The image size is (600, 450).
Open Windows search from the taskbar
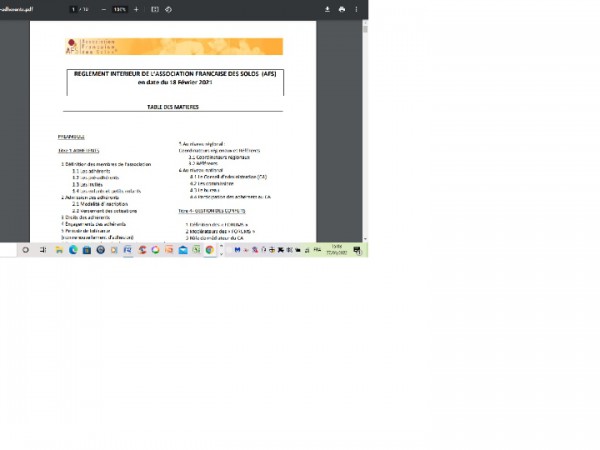click(x=25, y=250)
